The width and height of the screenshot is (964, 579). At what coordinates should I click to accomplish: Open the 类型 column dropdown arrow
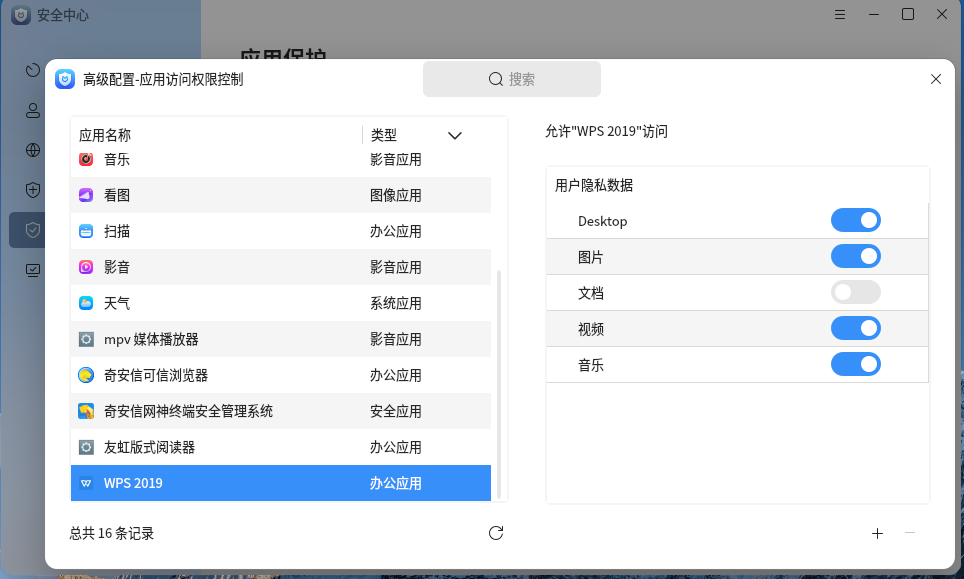(454, 135)
